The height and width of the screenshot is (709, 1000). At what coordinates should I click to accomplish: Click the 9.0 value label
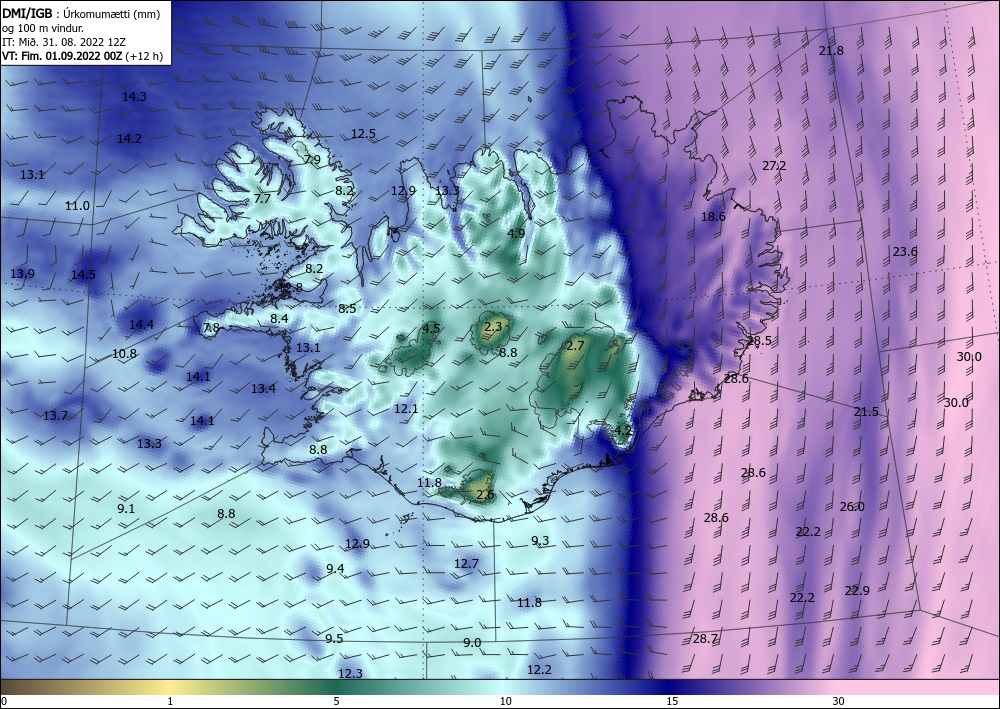coord(472,643)
